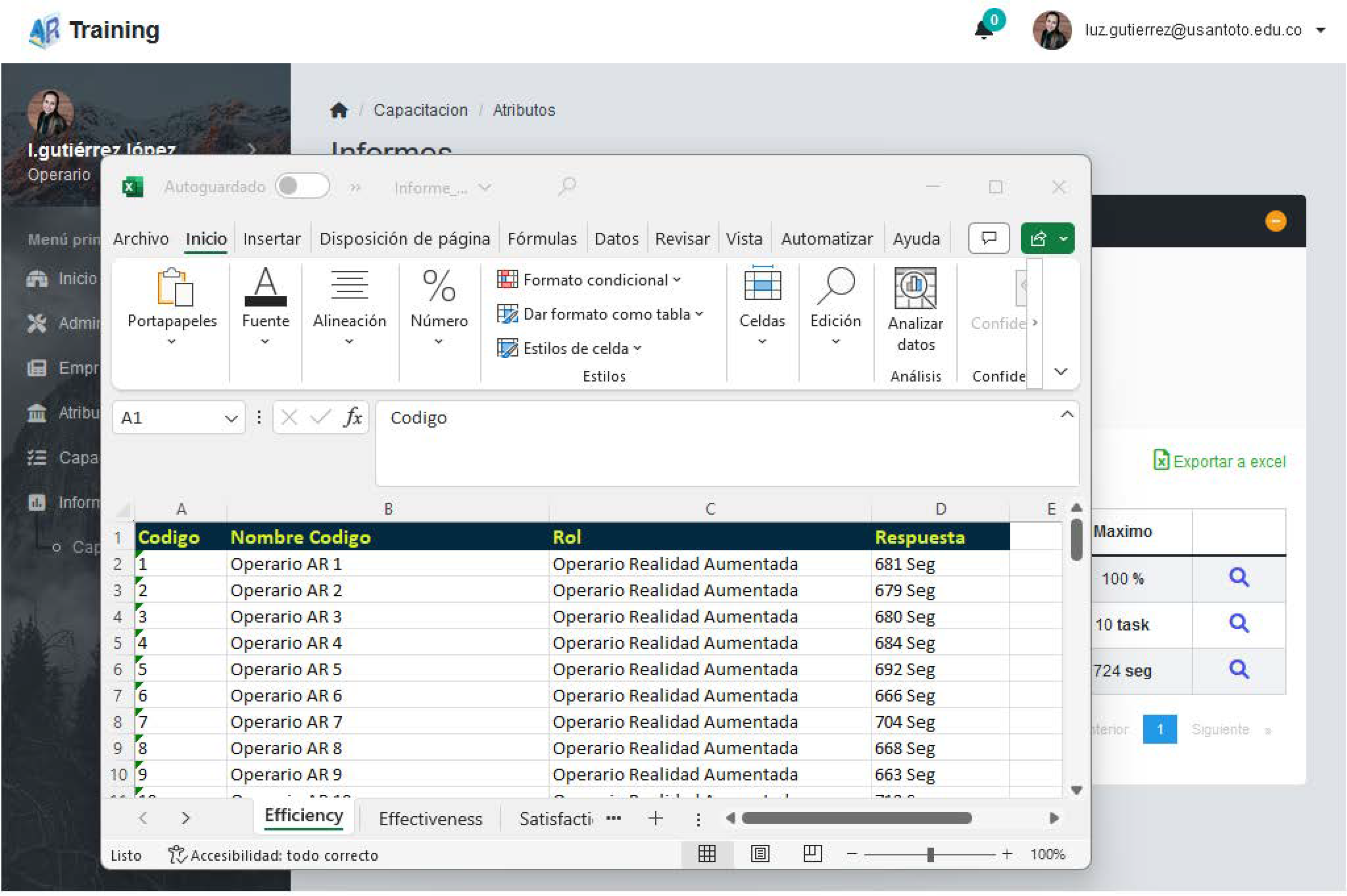Switch to the Effectiveness sheet tab

(430, 819)
